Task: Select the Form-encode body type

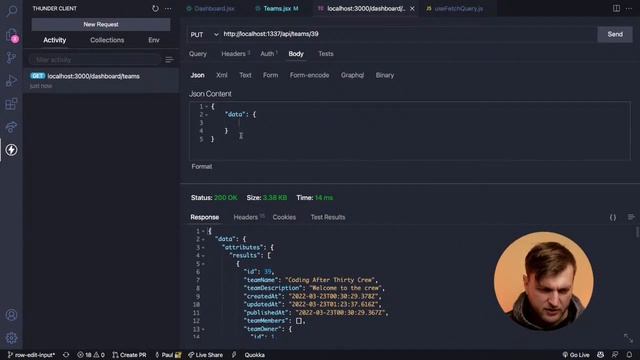Action: (309, 75)
